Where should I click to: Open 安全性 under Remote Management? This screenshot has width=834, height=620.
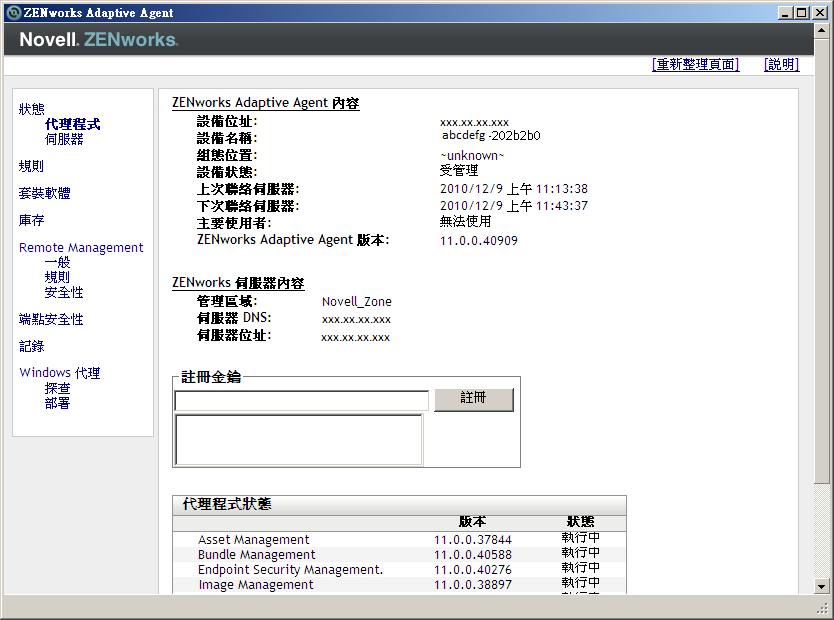point(64,292)
